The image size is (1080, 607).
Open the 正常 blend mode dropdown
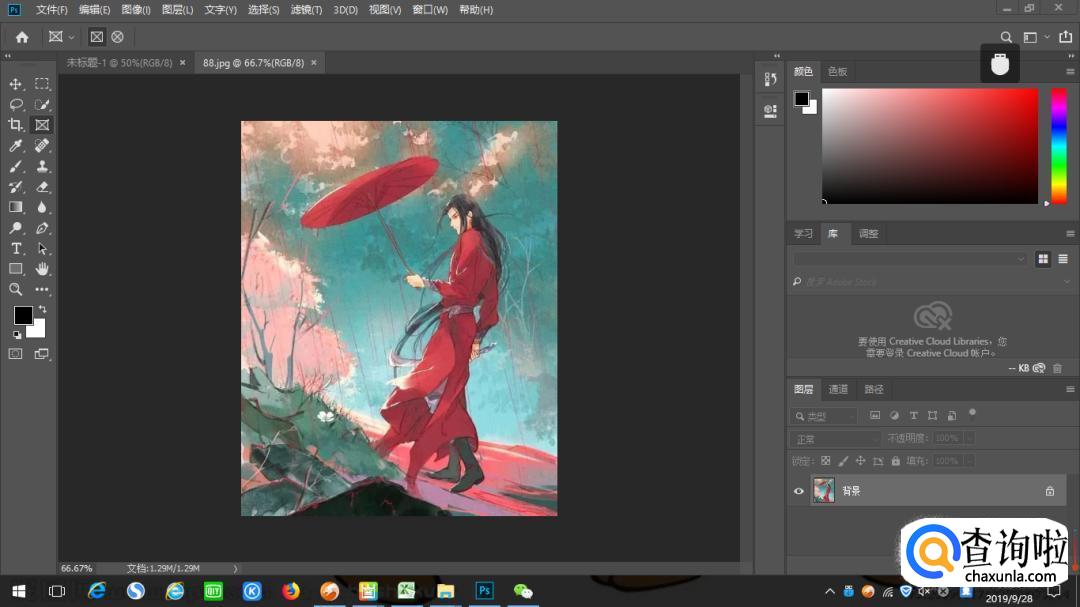coord(836,439)
